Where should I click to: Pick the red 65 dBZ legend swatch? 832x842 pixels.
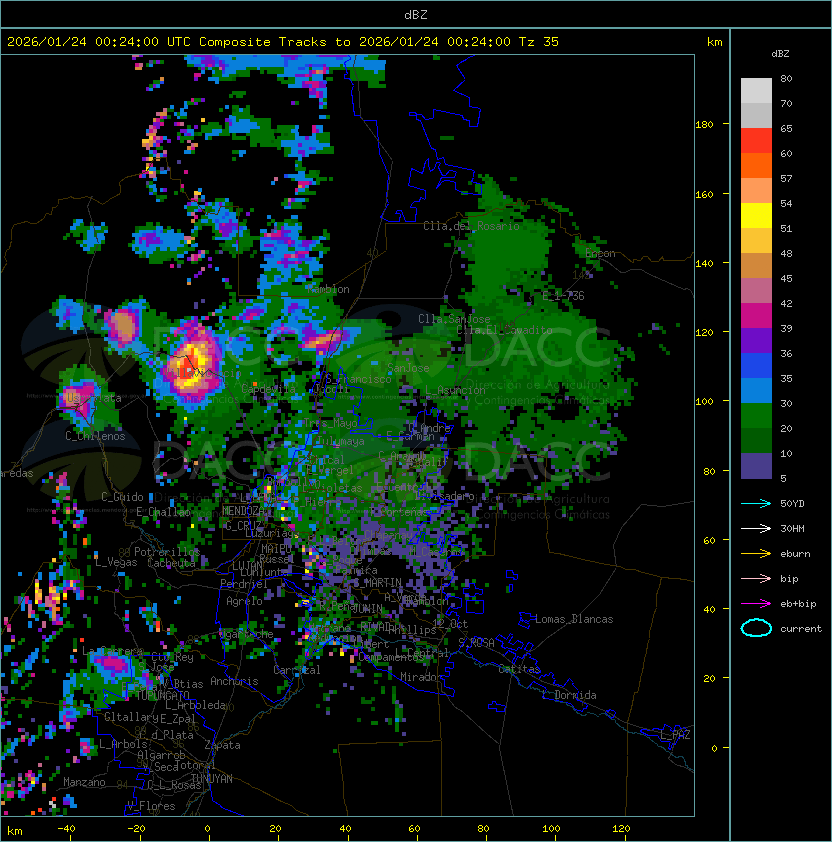[756, 140]
